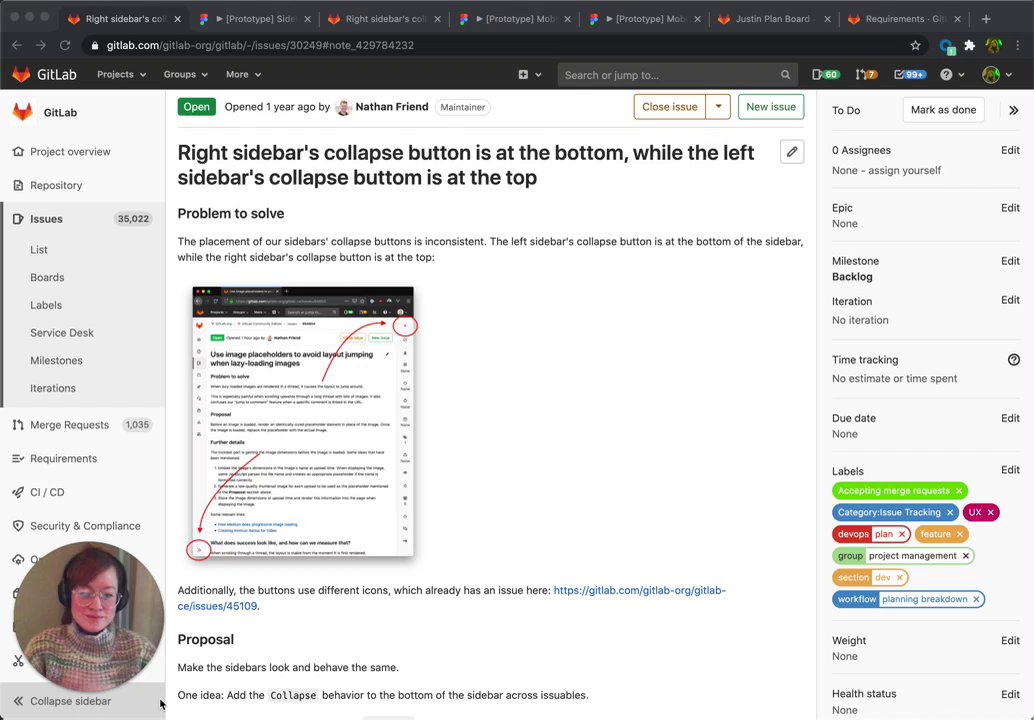Remove section dev label
Viewport: 1034px width, 720px height.
coord(899,578)
